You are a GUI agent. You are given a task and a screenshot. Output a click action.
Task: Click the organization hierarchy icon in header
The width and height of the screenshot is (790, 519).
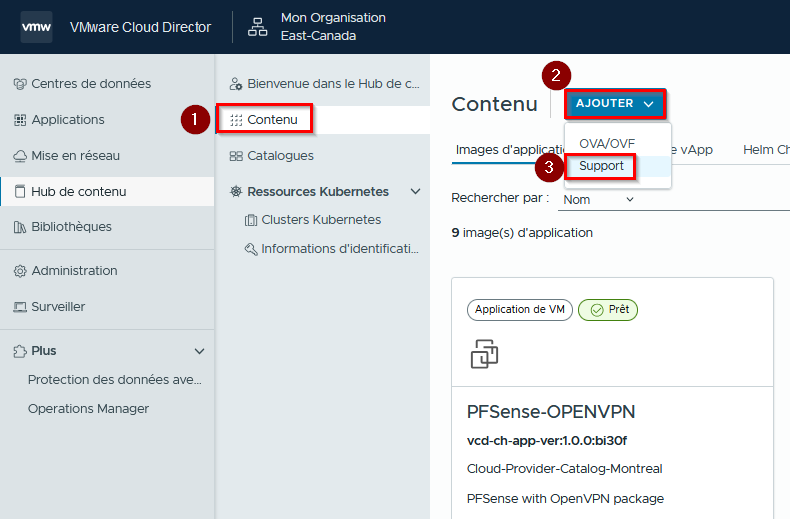pos(257,27)
